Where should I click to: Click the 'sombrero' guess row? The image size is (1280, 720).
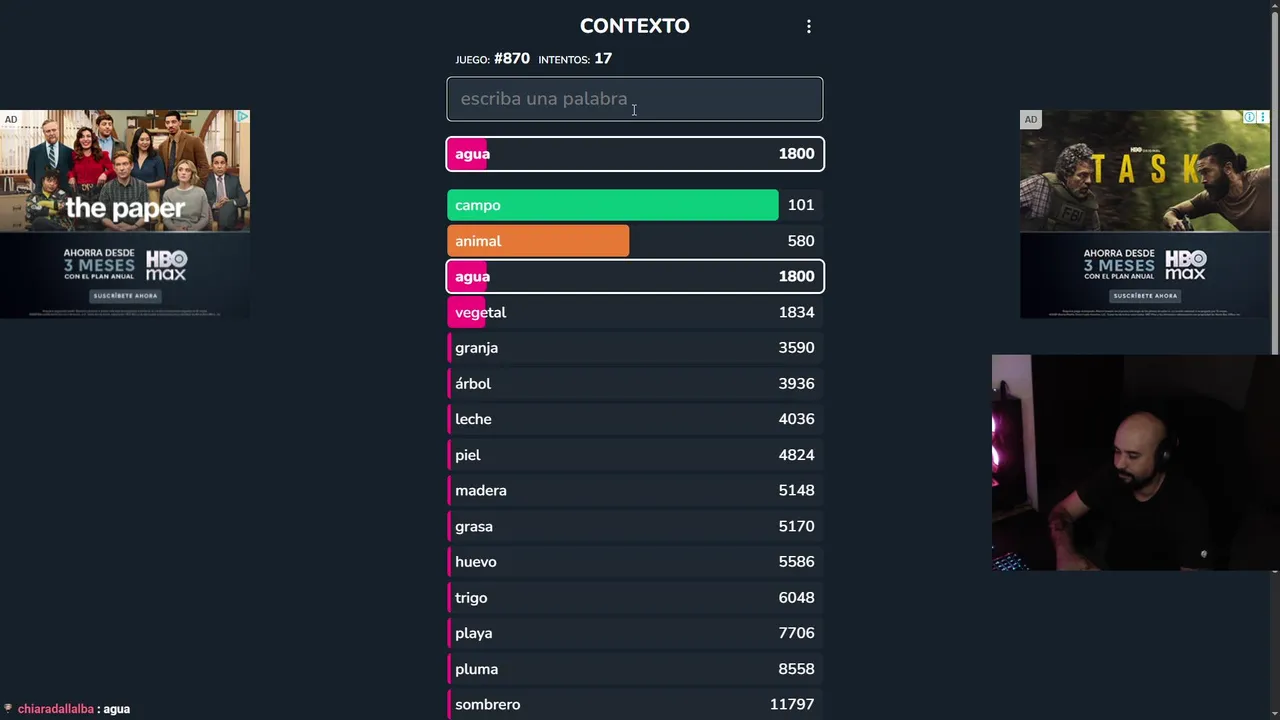(634, 705)
